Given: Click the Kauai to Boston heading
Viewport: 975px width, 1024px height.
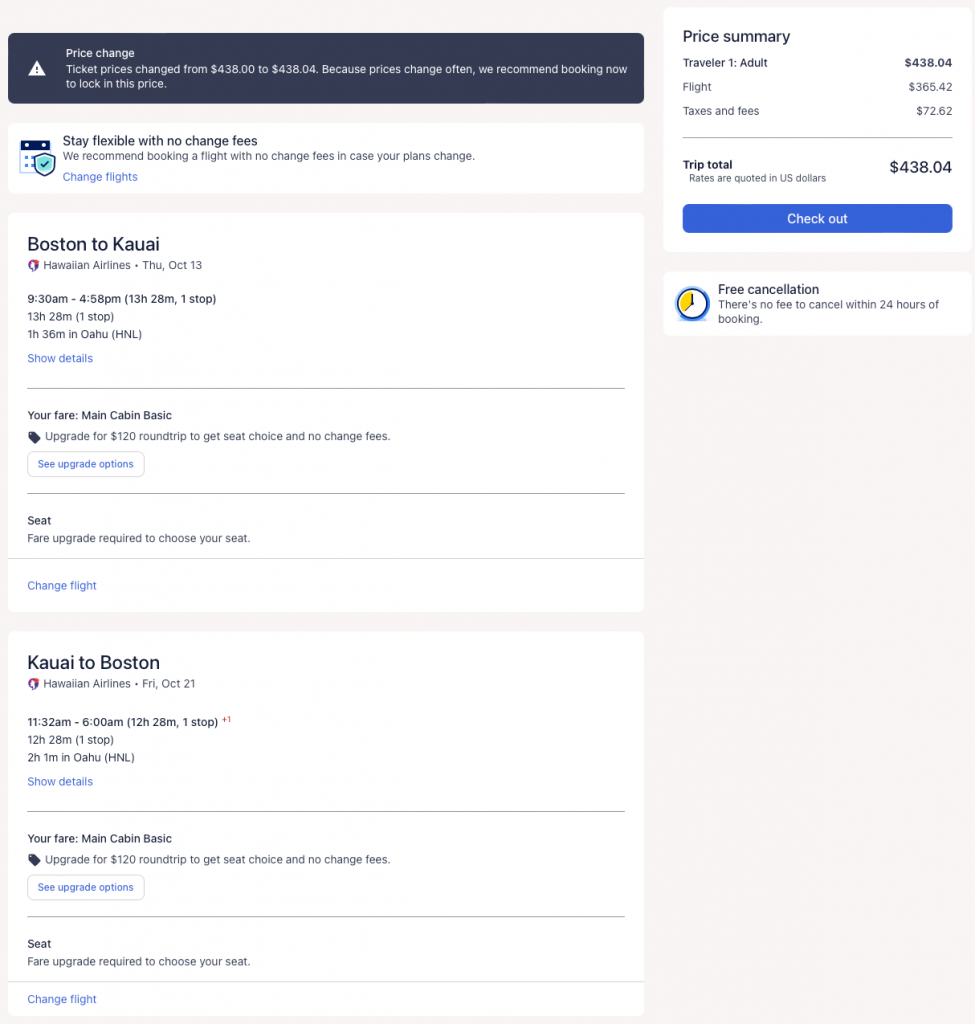Looking at the screenshot, I should [93, 662].
